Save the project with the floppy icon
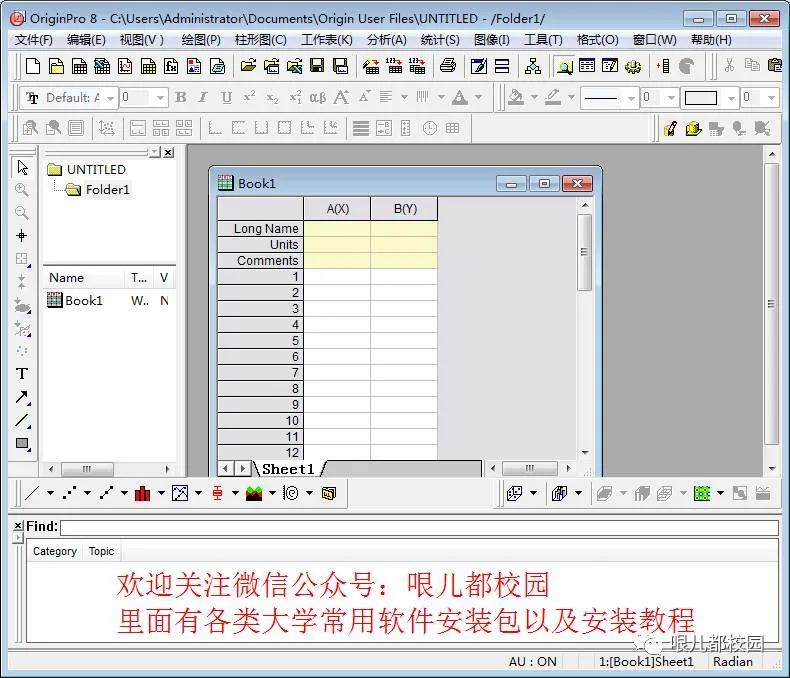Viewport: 790px width, 678px height. pos(317,66)
